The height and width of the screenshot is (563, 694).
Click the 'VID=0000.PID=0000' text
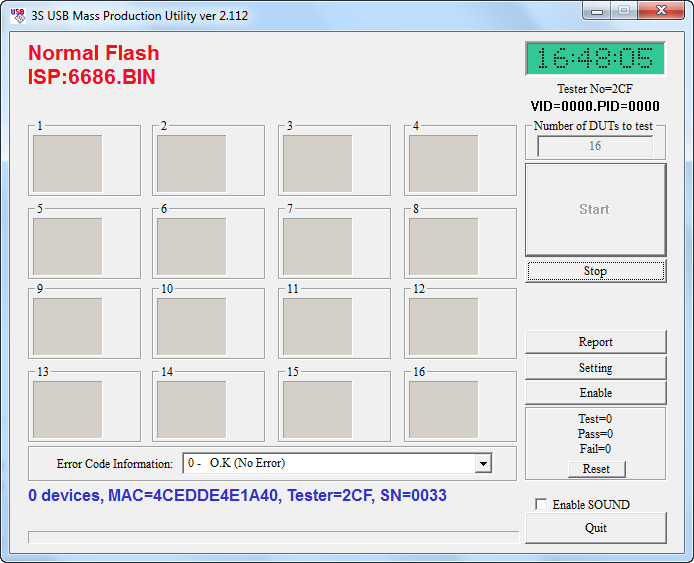[x=595, y=106]
